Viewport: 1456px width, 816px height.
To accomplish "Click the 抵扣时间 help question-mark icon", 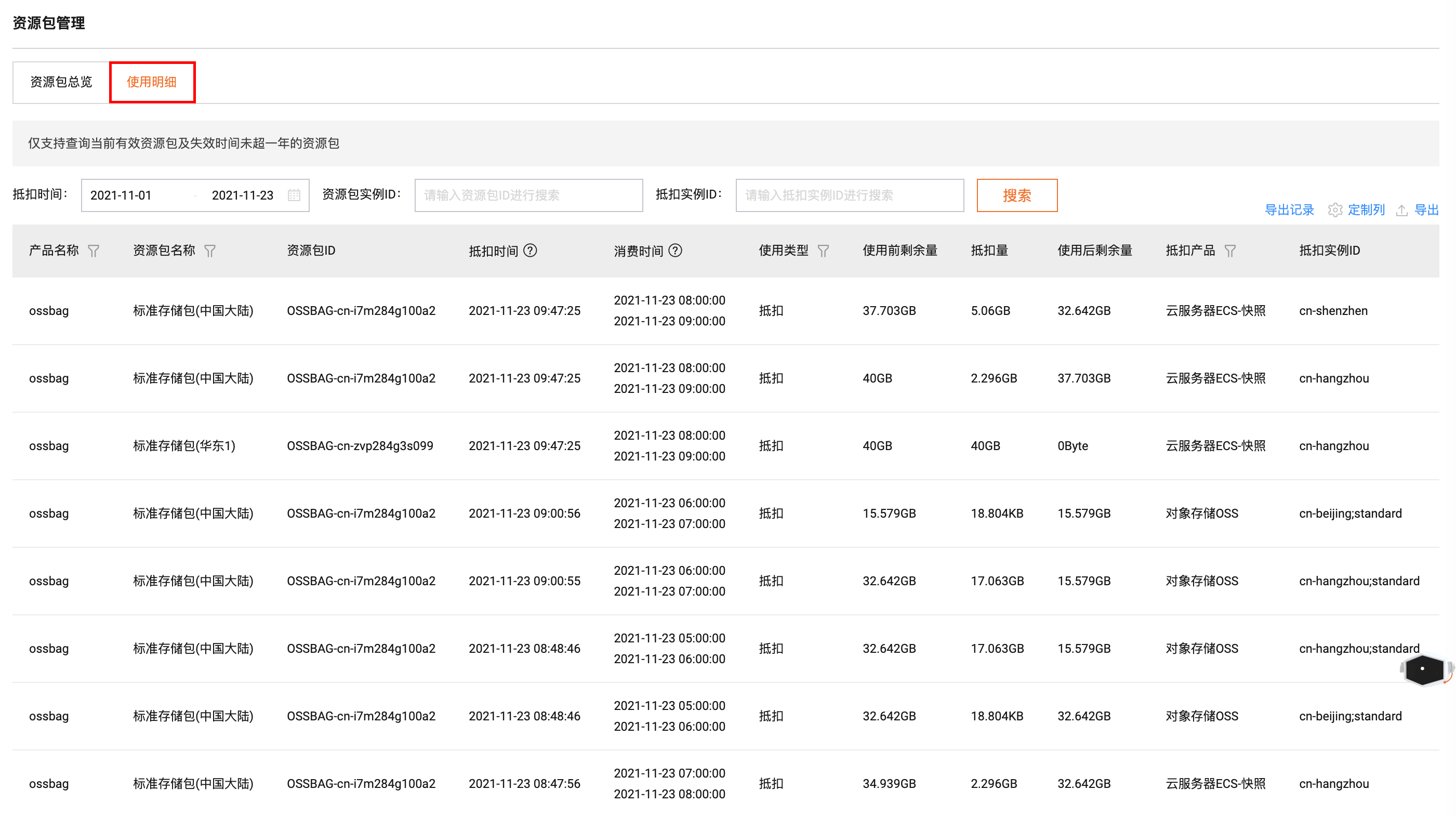I will pos(530,250).
